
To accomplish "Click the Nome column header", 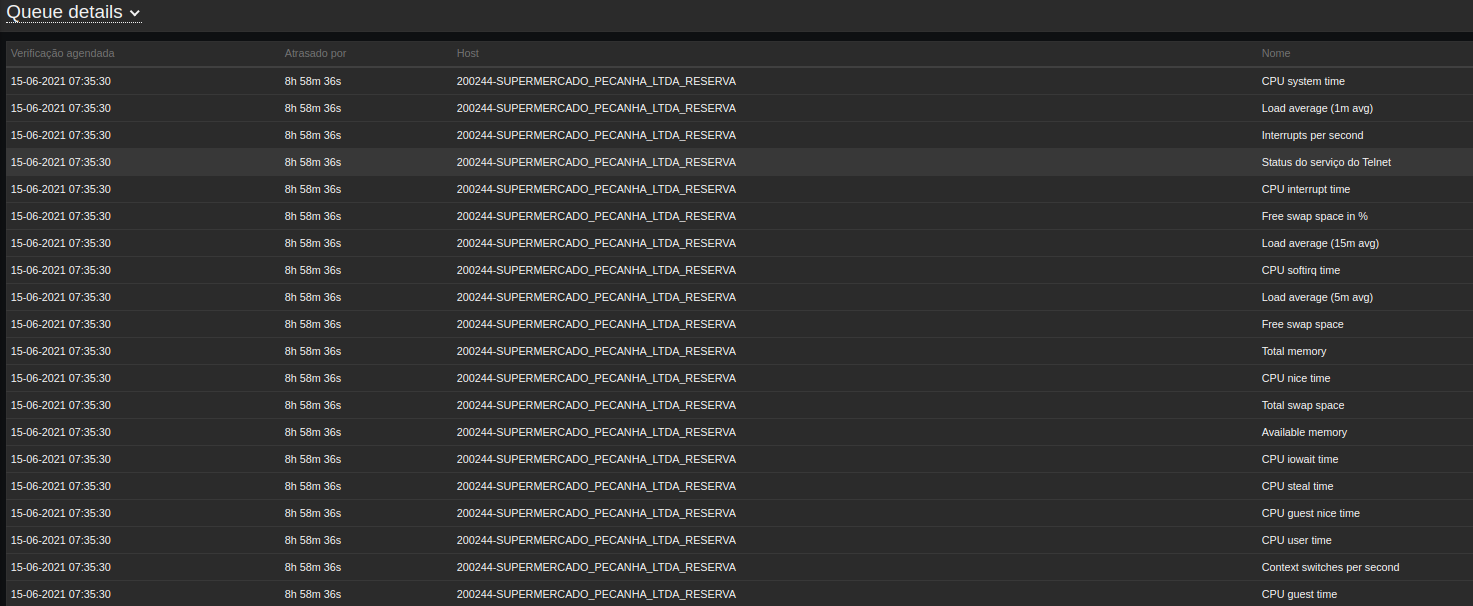I will [x=1276, y=53].
